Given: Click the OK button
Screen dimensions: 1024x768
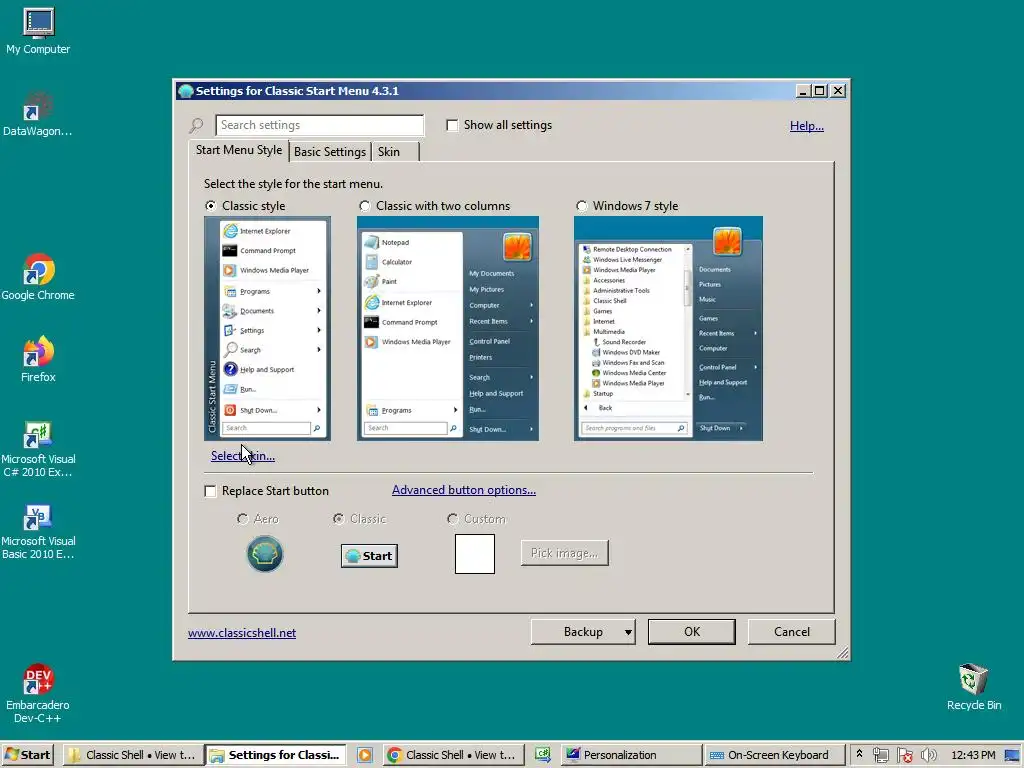Looking at the screenshot, I should tap(692, 632).
